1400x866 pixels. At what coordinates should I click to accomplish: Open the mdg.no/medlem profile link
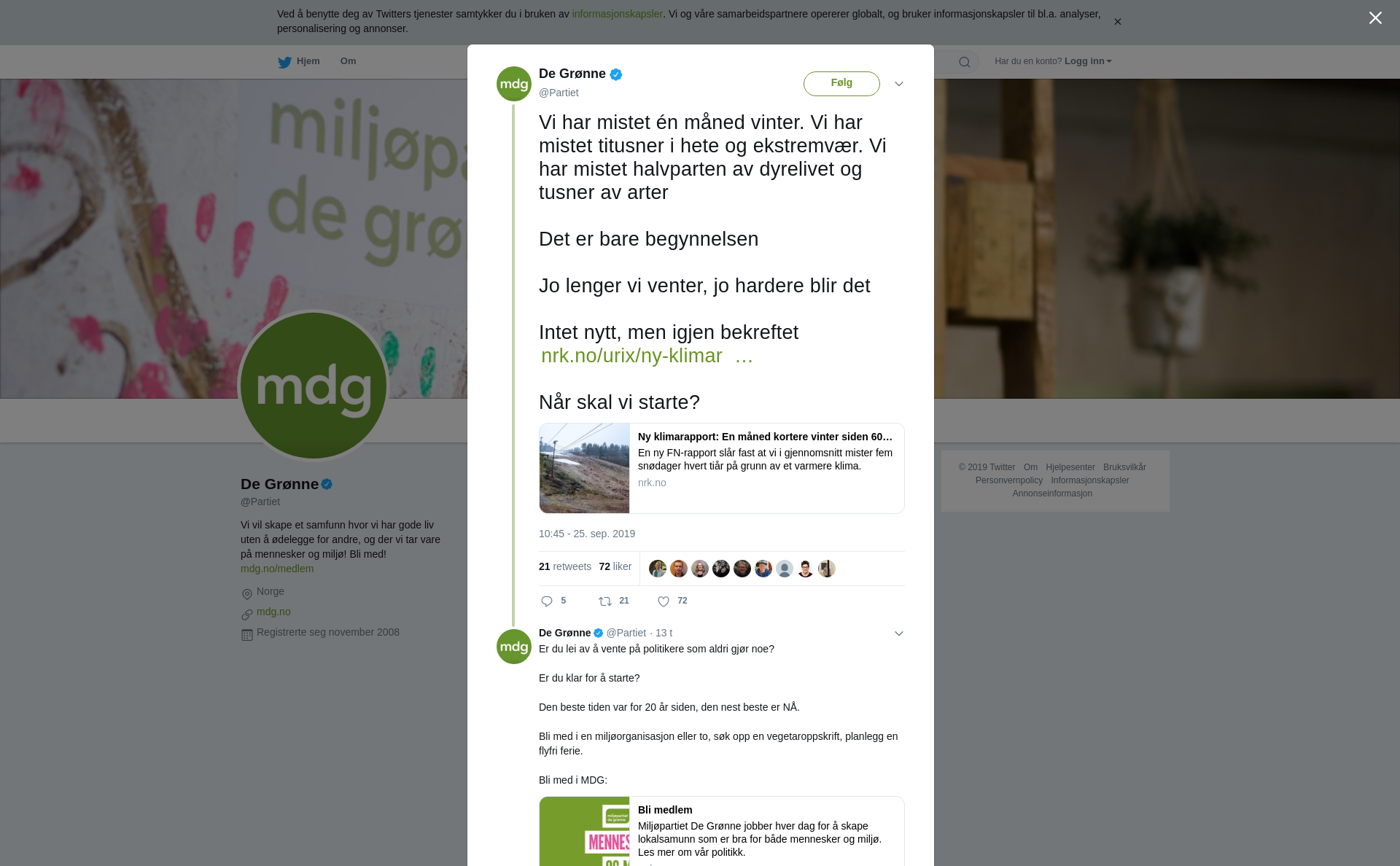[x=277, y=569]
